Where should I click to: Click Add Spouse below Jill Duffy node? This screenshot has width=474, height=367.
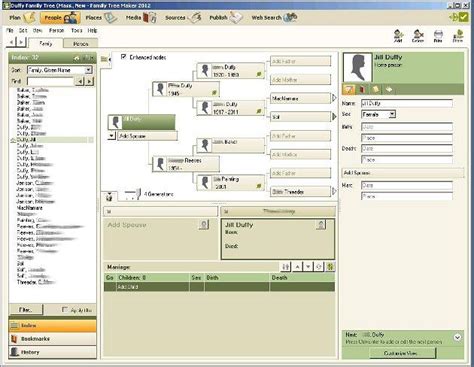[x=147, y=136]
